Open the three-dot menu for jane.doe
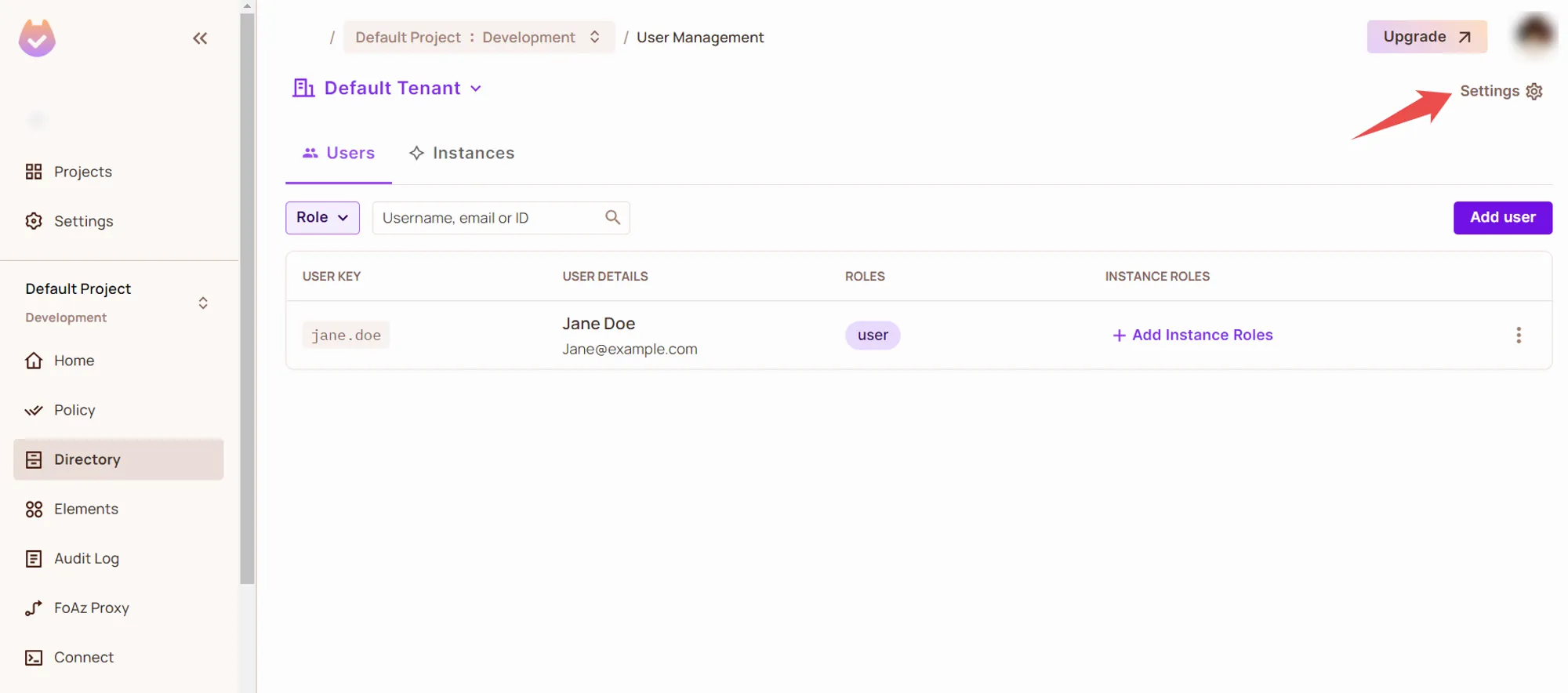The image size is (1568, 693). pyautogui.click(x=1518, y=336)
